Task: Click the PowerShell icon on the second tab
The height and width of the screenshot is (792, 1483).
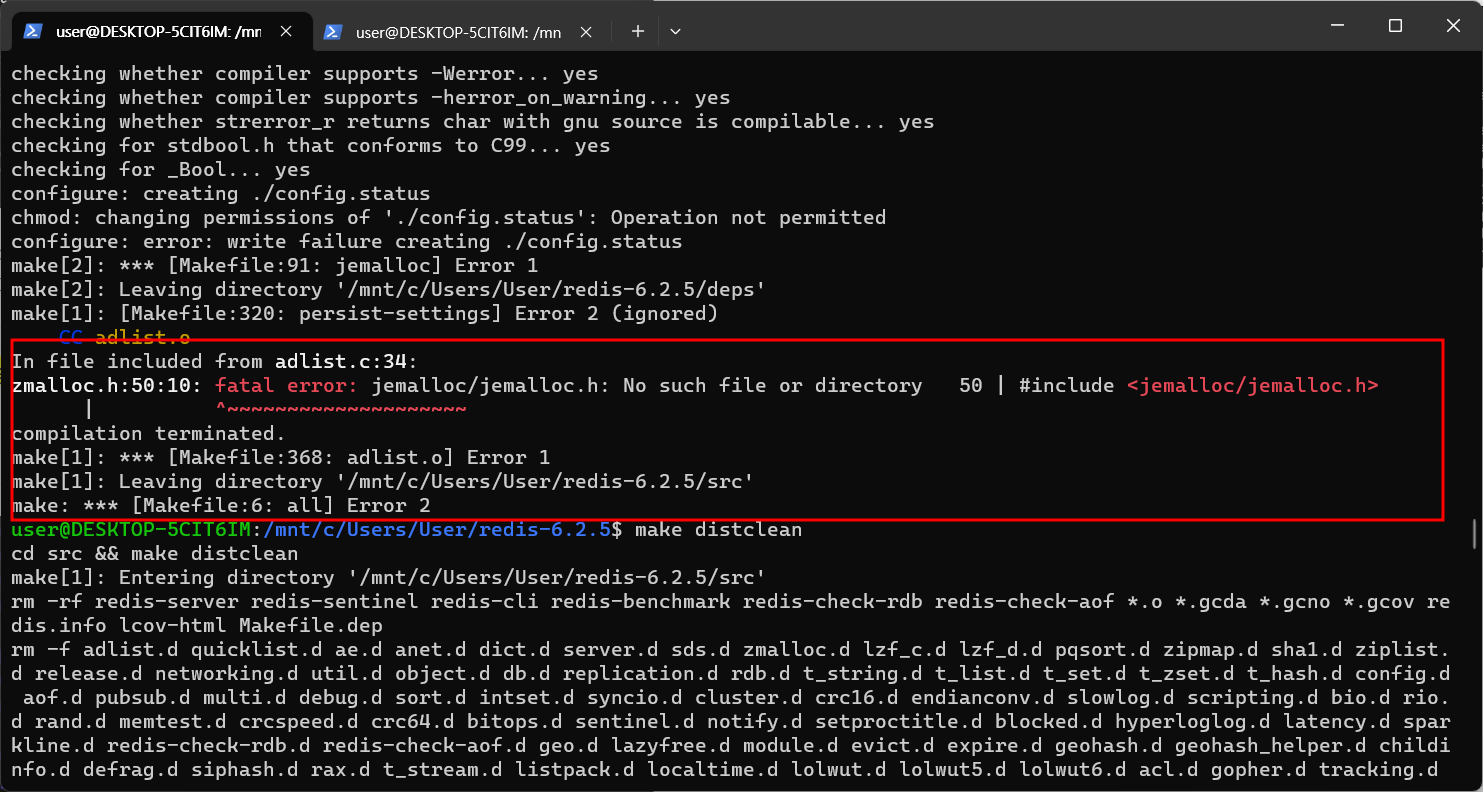Action: click(x=335, y=31)
